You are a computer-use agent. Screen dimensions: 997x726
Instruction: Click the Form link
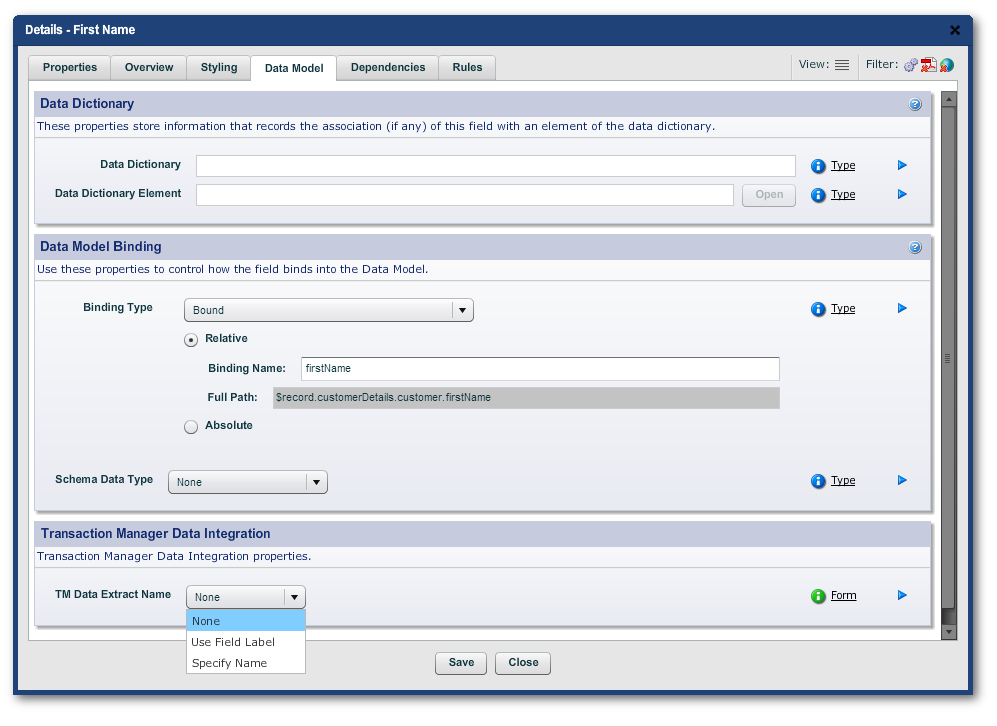[x=843, y=596]
